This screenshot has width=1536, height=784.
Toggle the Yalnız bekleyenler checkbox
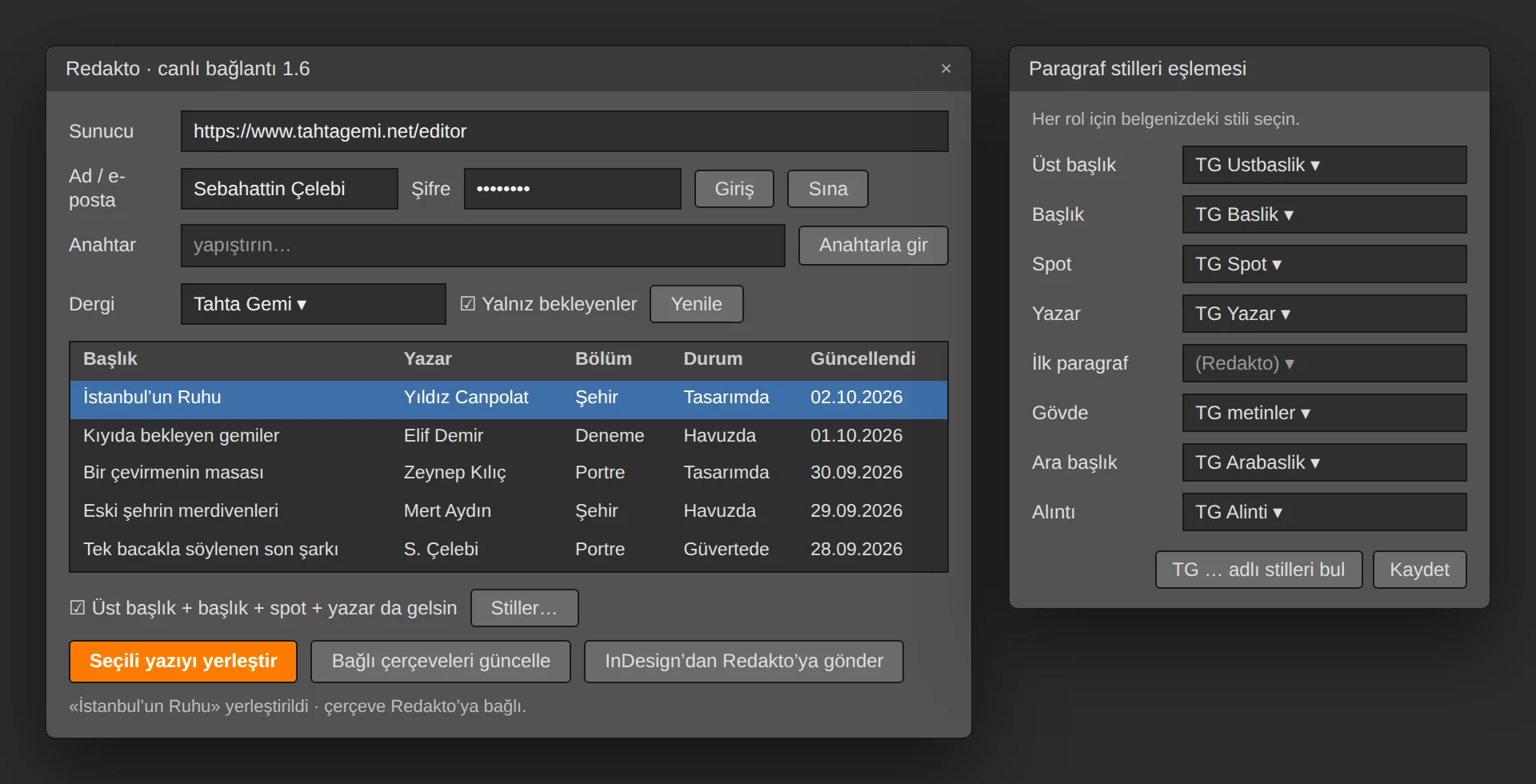click(468, 304)
